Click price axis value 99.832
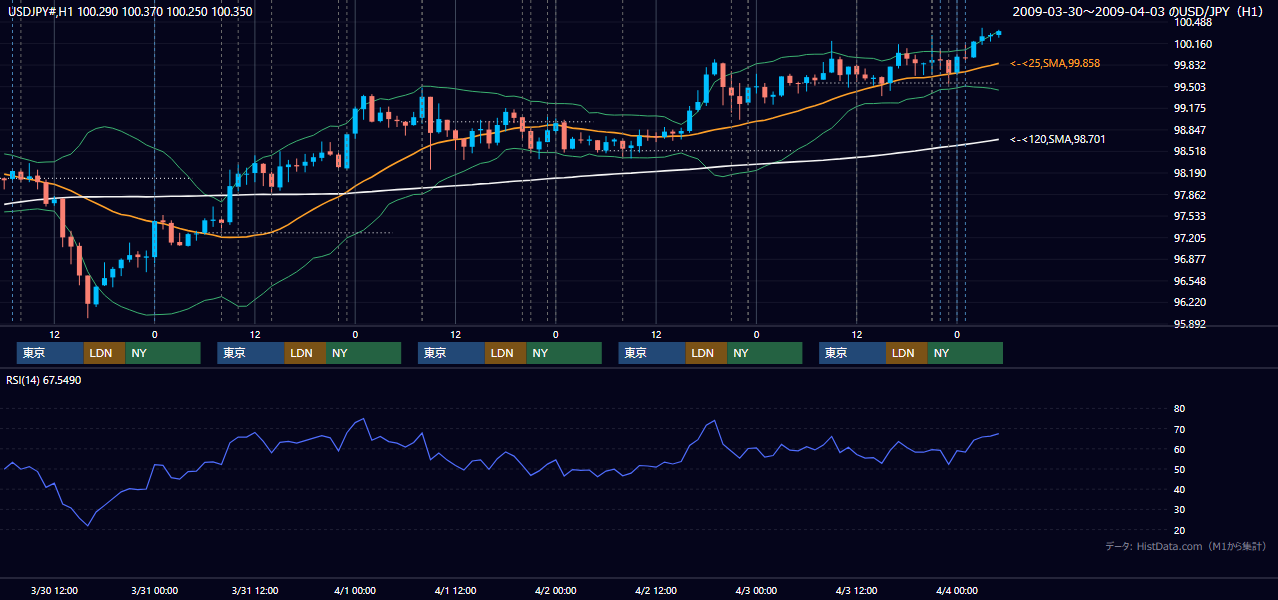Image resolution: width=1278 pixels, height=600 pixels. coord(1190,65)
